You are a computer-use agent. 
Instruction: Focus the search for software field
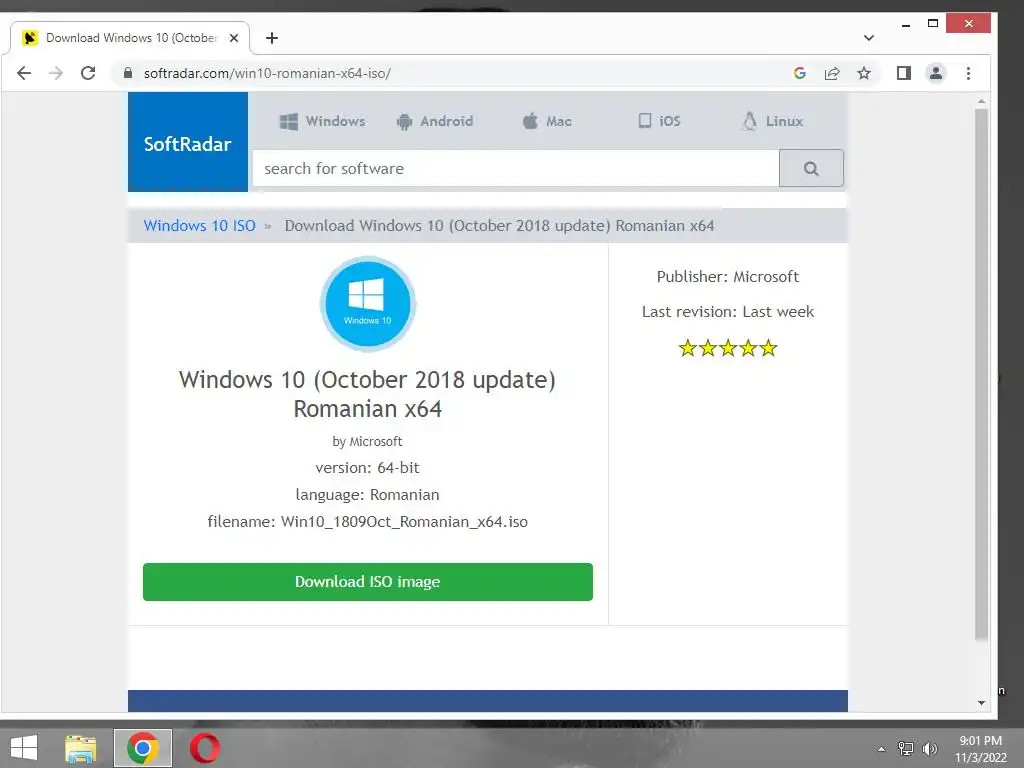516,168
